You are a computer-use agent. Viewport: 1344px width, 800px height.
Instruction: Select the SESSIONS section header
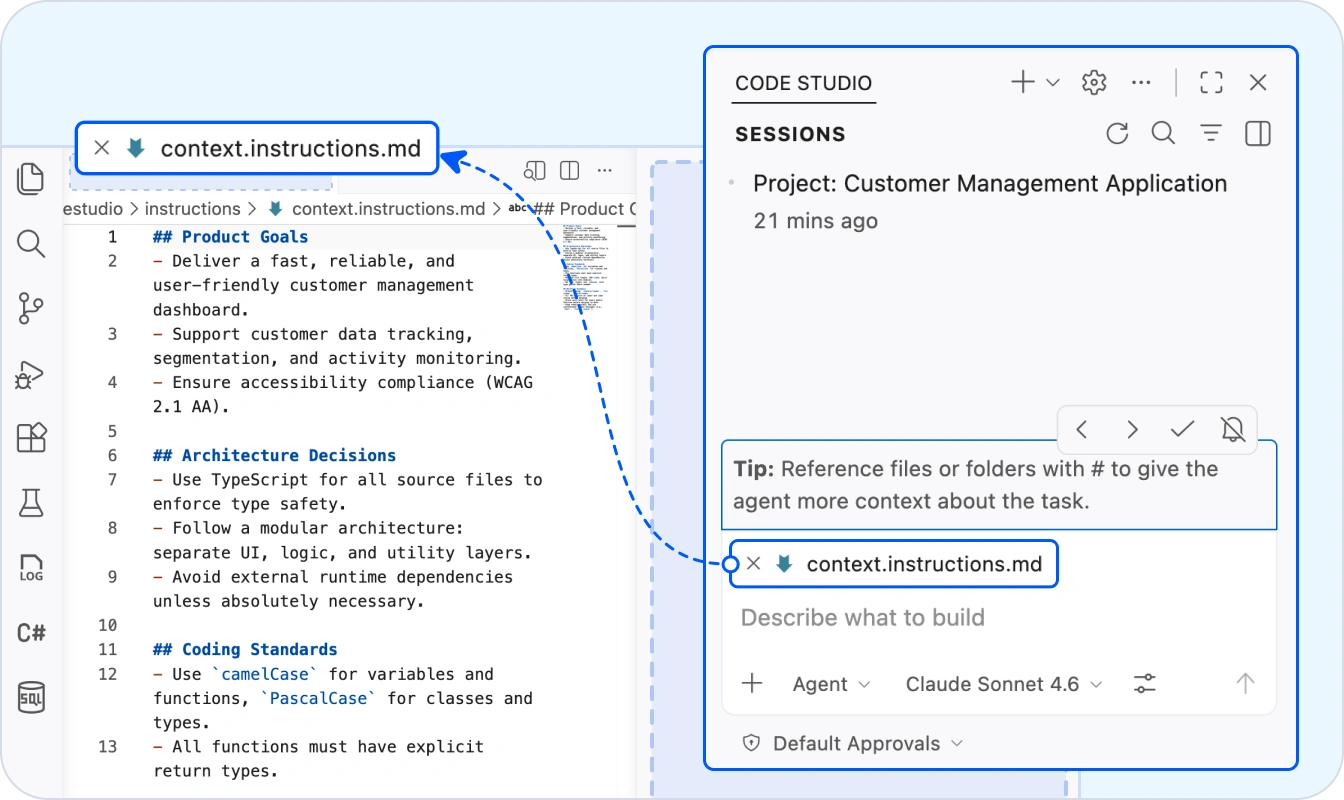(x=790, y=134)
